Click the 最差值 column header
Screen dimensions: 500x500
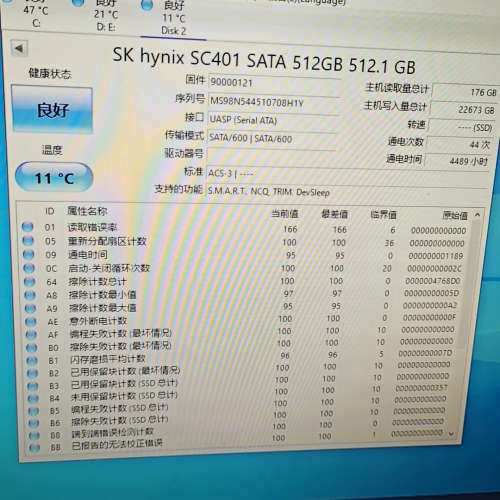click(x=334, y=214)
